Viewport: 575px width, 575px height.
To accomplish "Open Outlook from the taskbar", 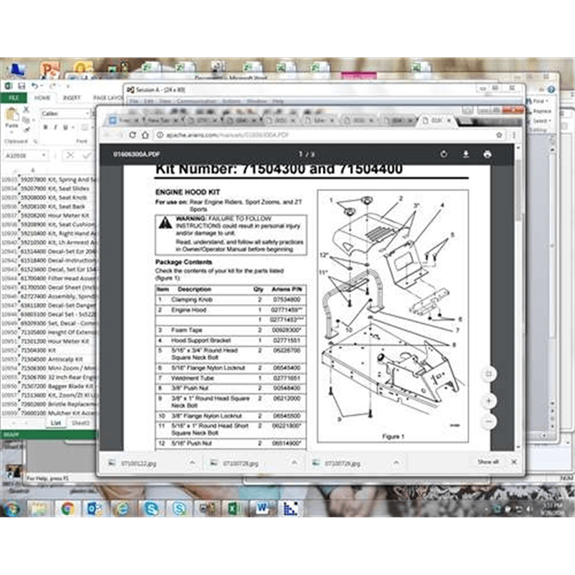I will (94, 509).
